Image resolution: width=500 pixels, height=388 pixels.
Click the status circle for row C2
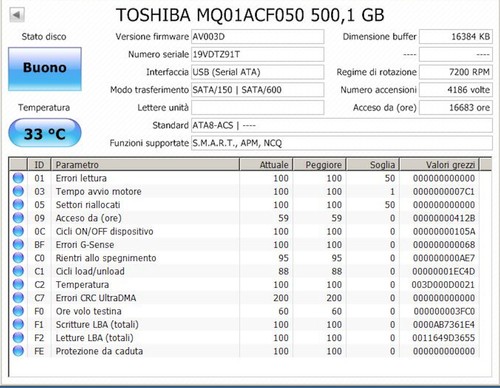point(18,285)
